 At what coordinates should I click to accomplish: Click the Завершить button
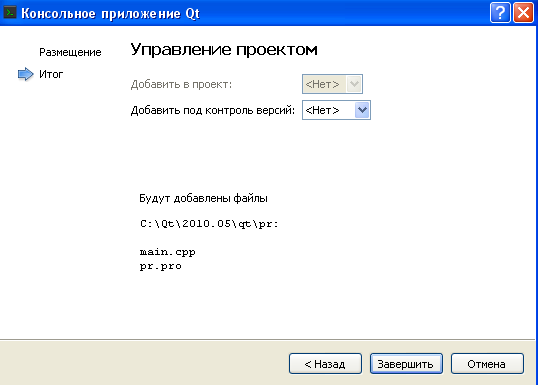[406, 364]
